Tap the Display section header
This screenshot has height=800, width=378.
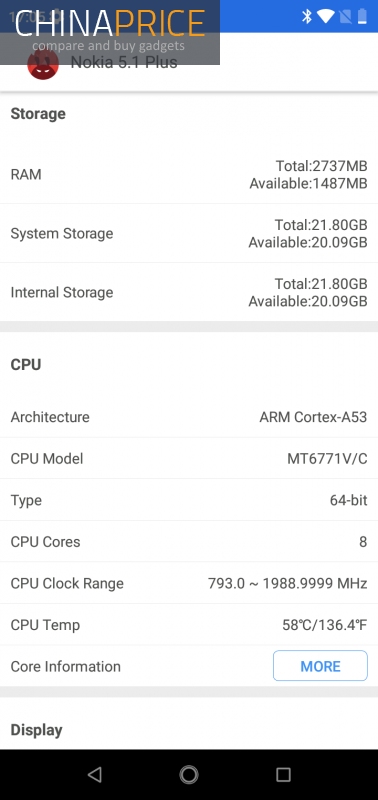[x=37, y=730]
